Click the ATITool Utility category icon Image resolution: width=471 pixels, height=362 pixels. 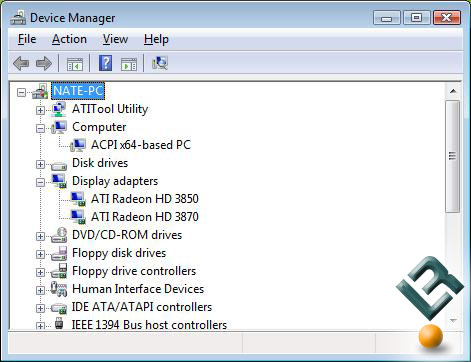click(x=59, y=109)
